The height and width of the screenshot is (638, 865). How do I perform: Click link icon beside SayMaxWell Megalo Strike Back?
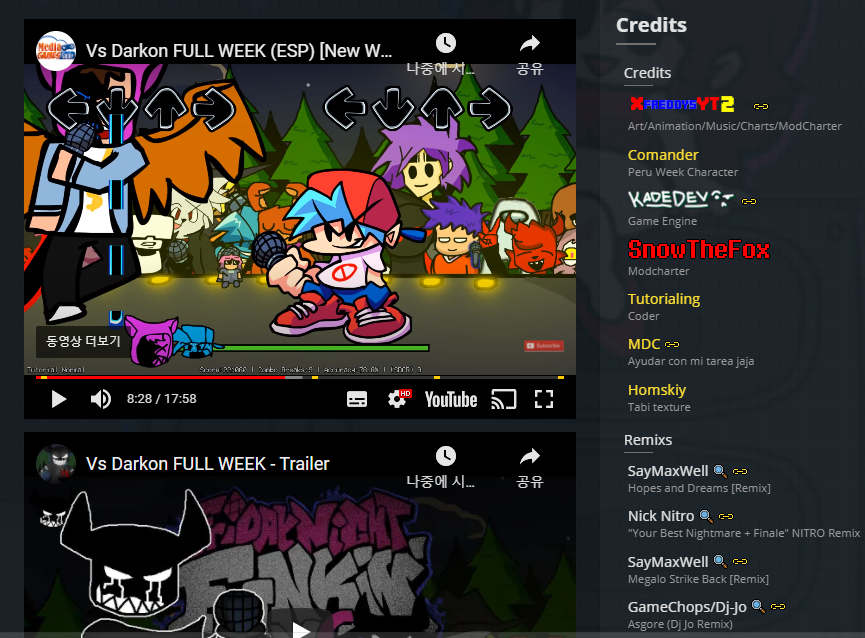pyautogui.click(x=740, y=561)
